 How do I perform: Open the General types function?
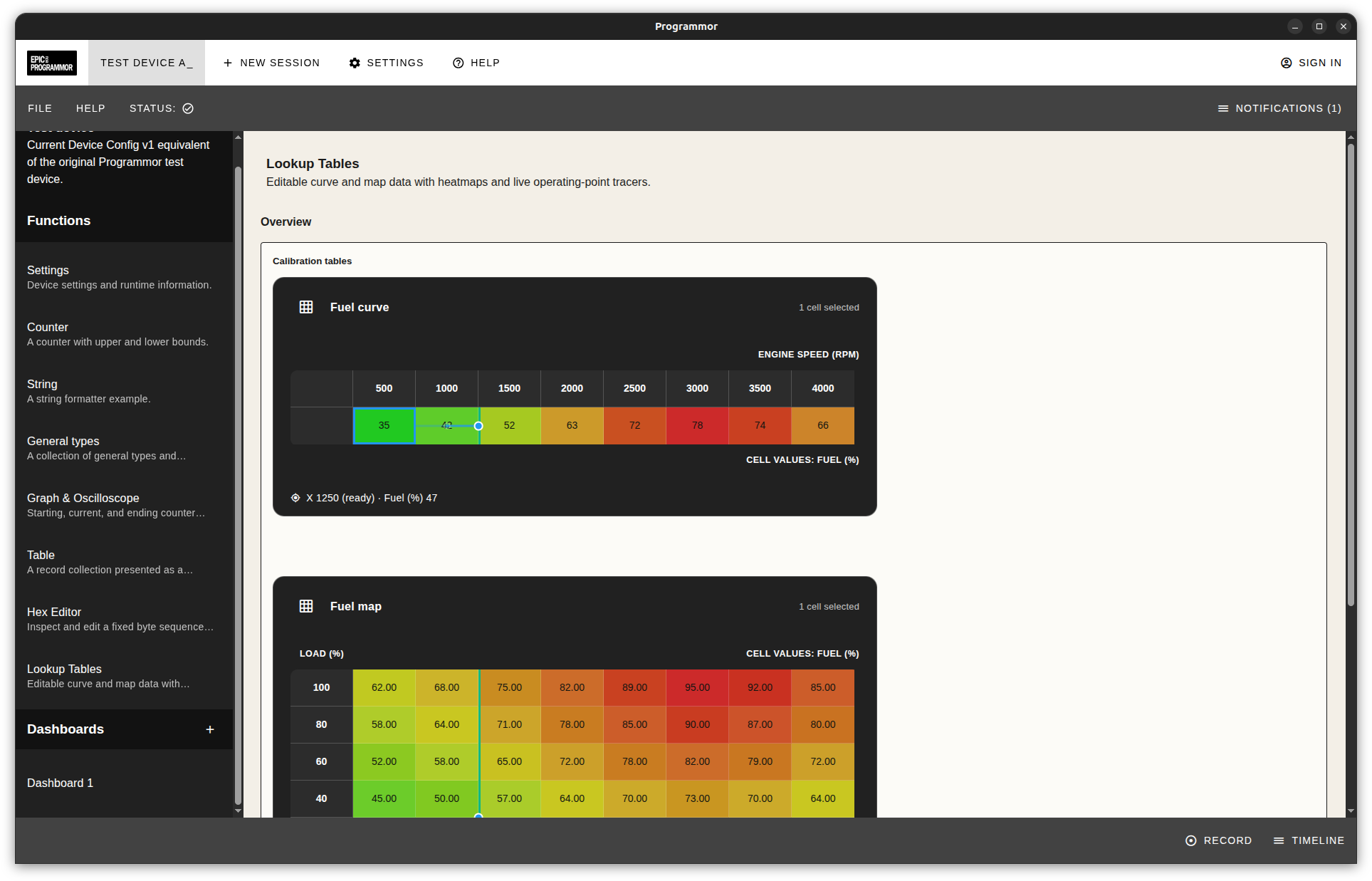pos(124,448)
